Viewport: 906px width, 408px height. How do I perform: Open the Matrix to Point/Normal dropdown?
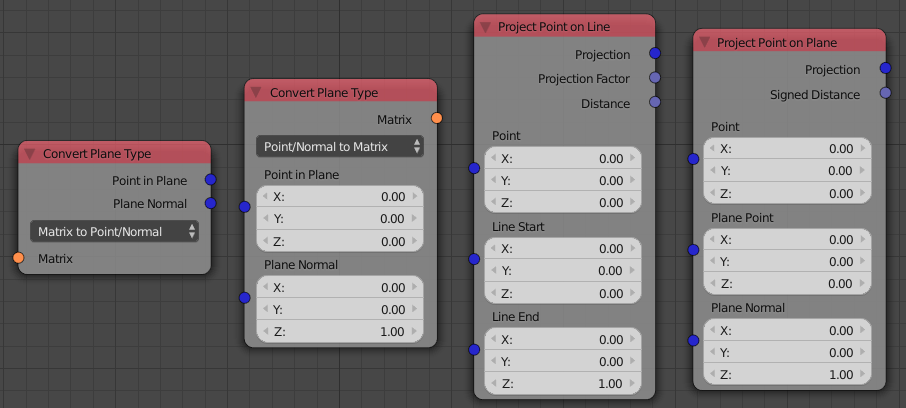[114, 232]
